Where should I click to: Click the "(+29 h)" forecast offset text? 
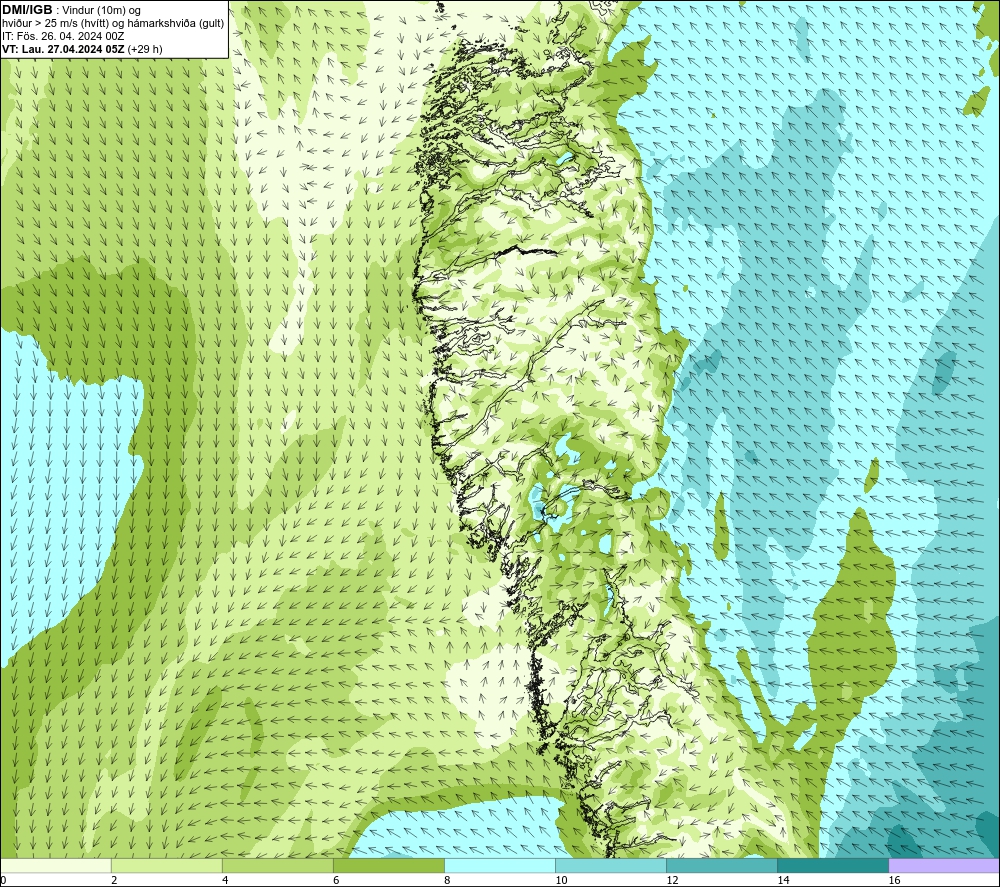click(145, 49)
